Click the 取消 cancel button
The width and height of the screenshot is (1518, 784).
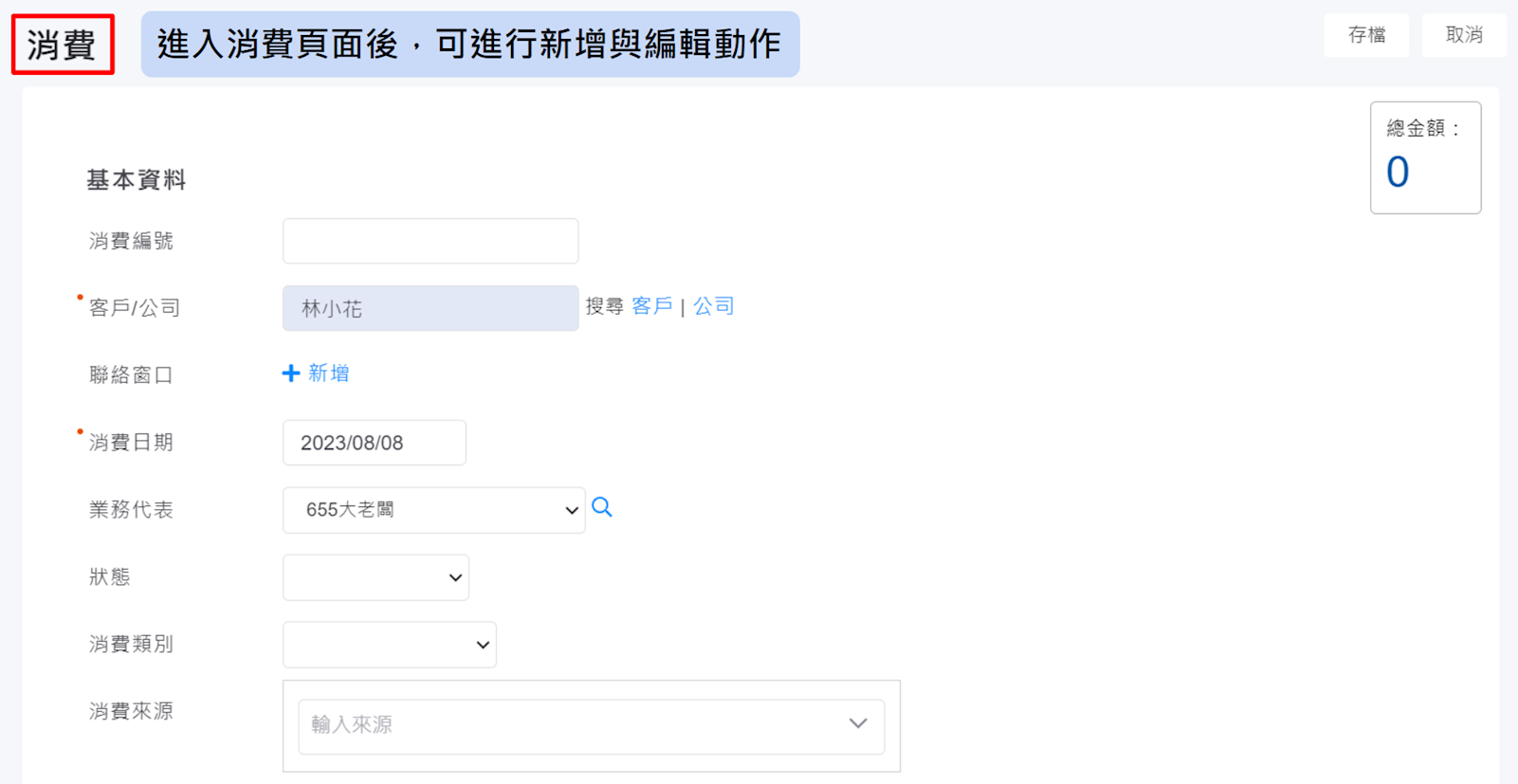1464,35
